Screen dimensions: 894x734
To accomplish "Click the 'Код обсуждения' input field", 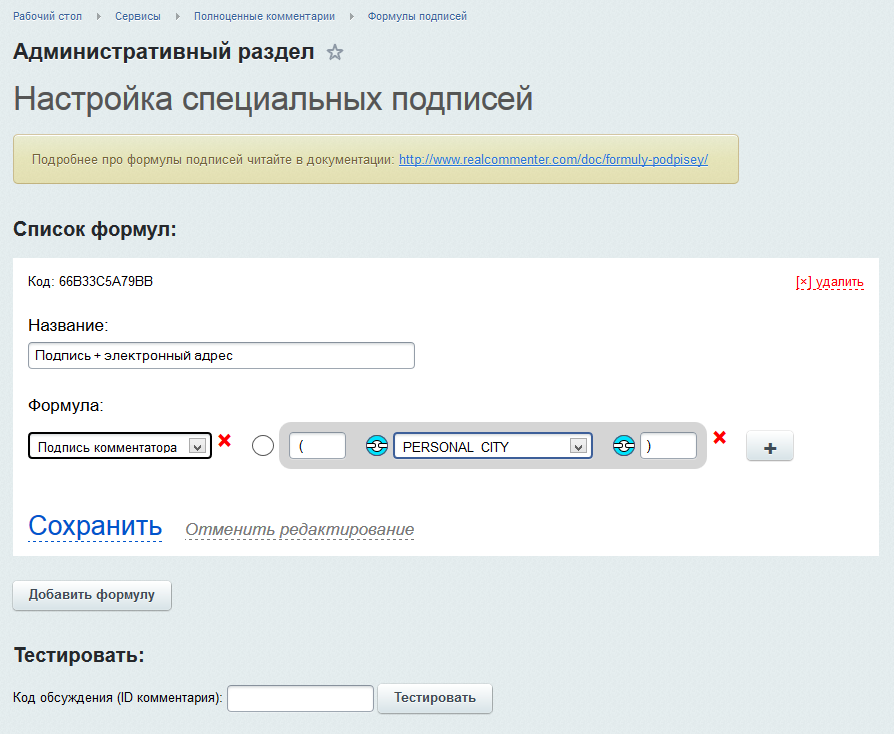I will point(300,698).
